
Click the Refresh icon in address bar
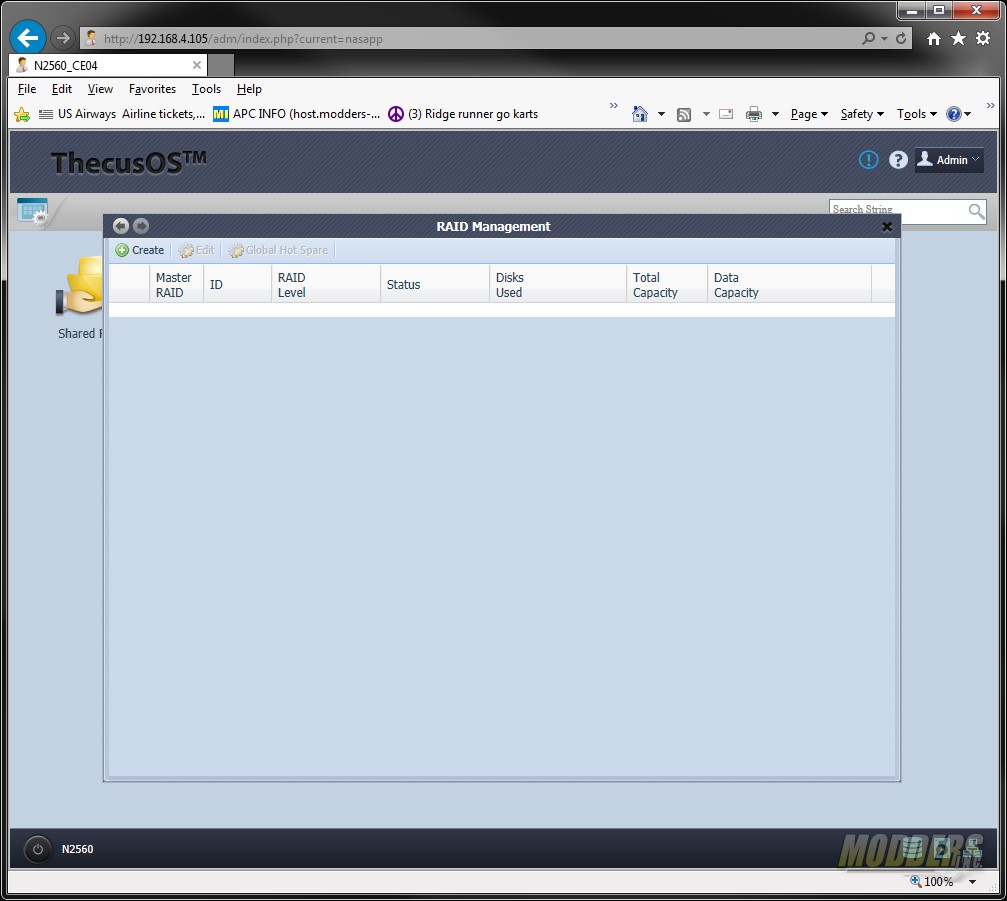[901, 39]
